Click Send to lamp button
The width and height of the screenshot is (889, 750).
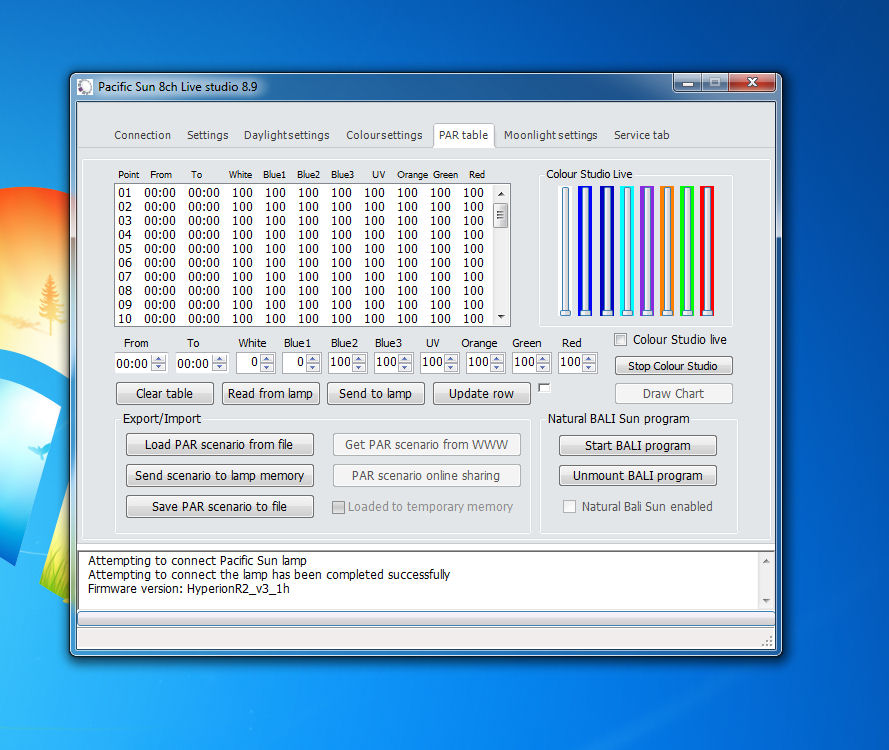tap(375, 393)
